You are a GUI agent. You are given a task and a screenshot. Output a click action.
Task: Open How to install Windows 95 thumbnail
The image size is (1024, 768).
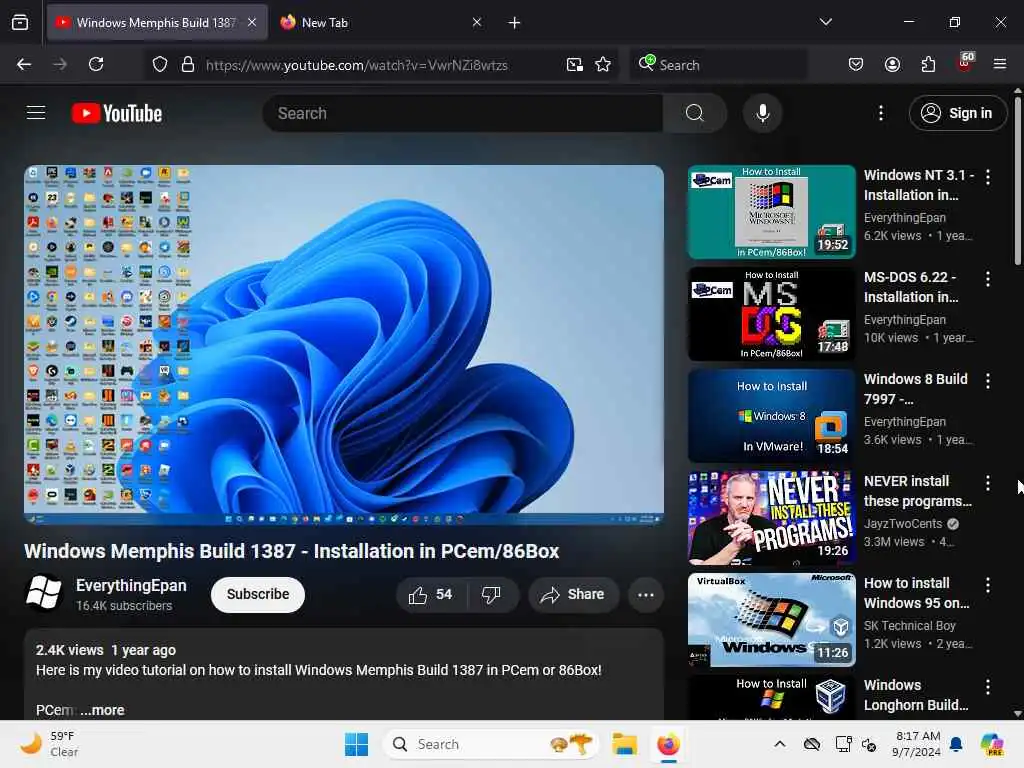coord(771,619)
